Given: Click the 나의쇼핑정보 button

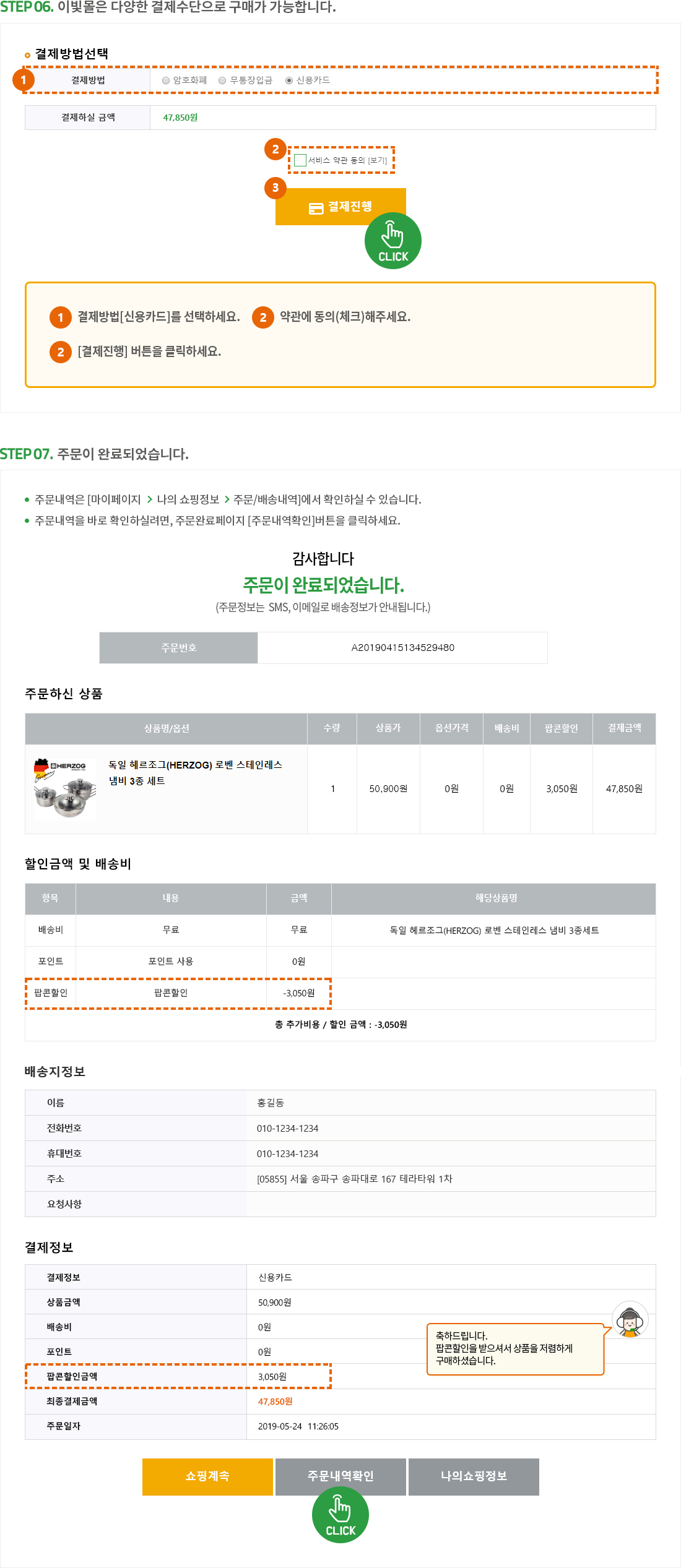Looking at the screenshot, I should point(474,1476).
